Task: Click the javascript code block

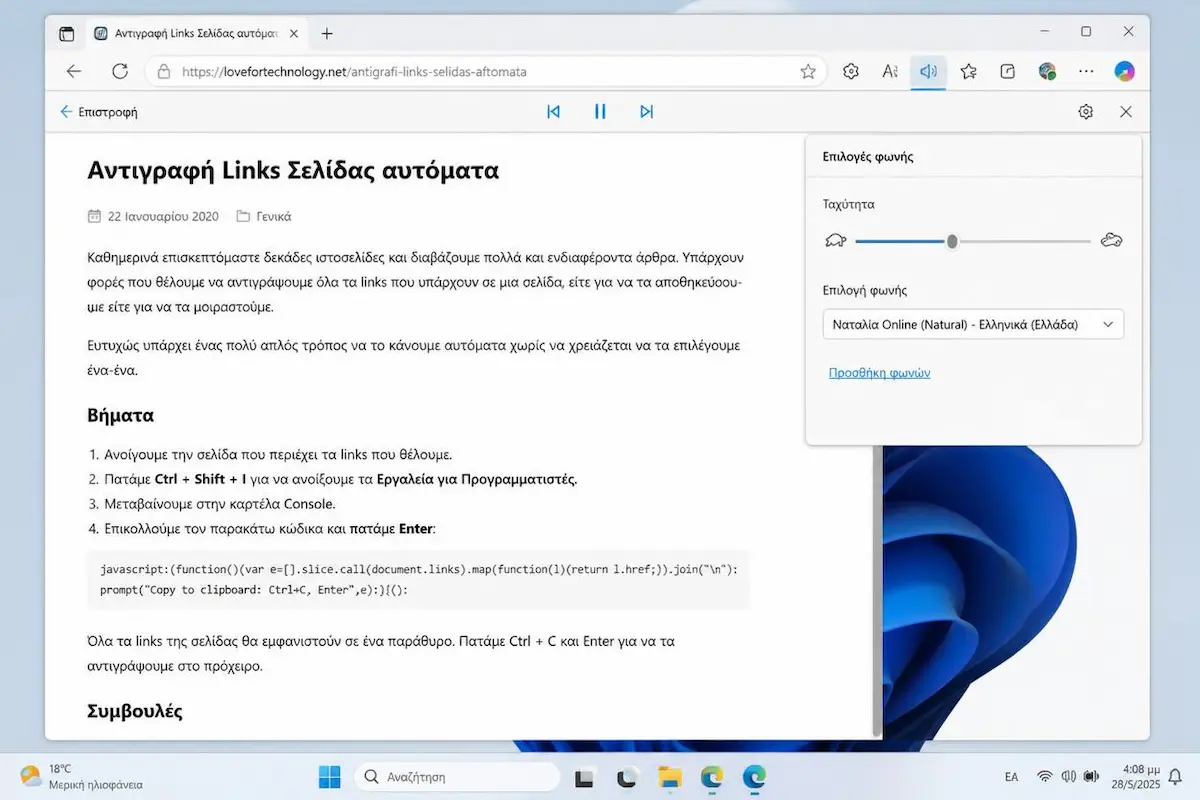Action: [x=419, y=580]
